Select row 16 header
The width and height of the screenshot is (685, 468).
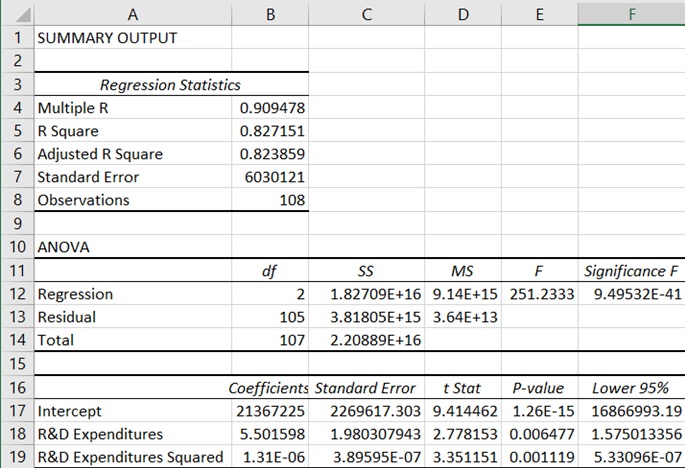pos(17,388)
